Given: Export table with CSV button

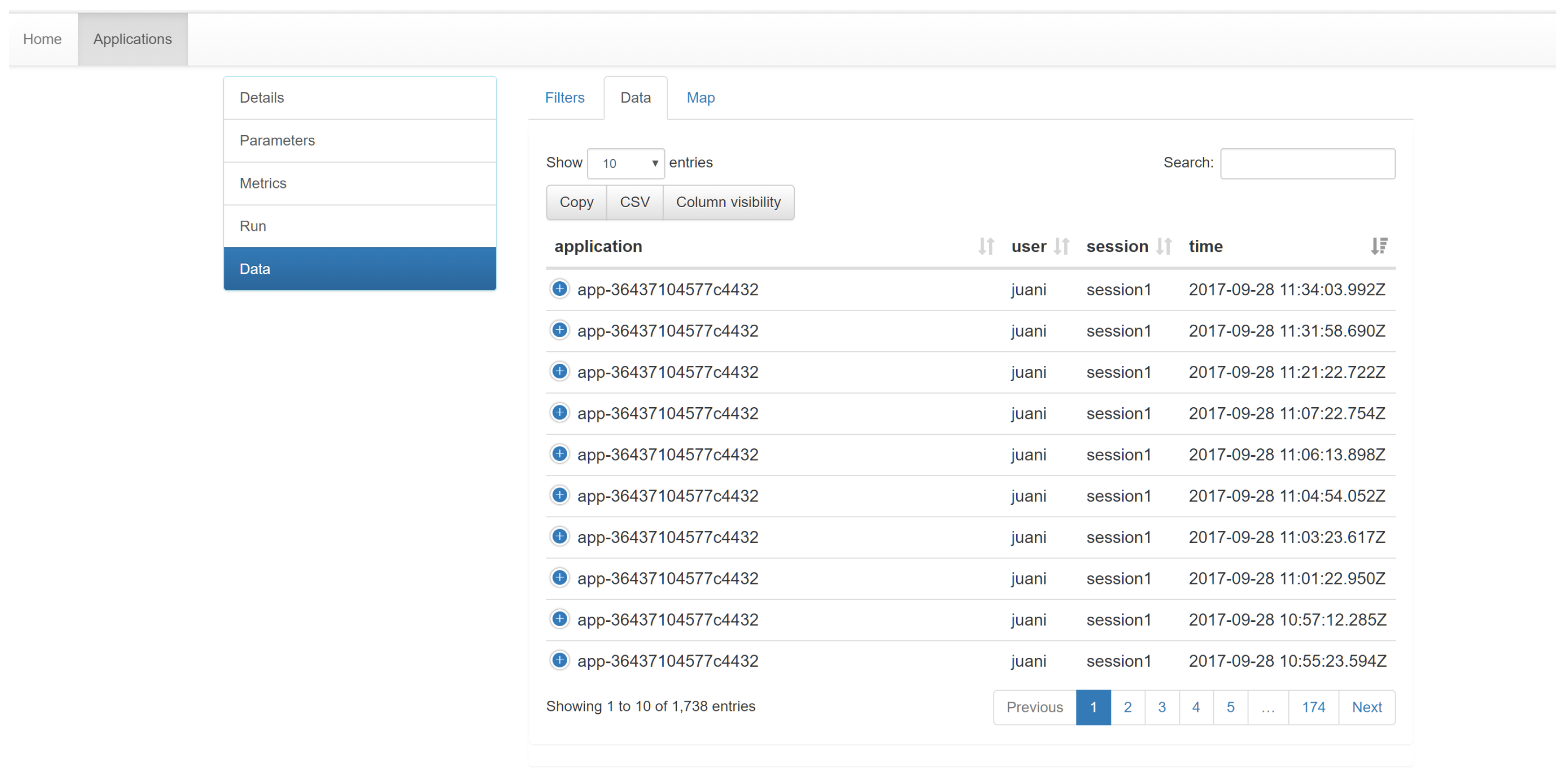Looking at the screenshot, I should 635,202.
